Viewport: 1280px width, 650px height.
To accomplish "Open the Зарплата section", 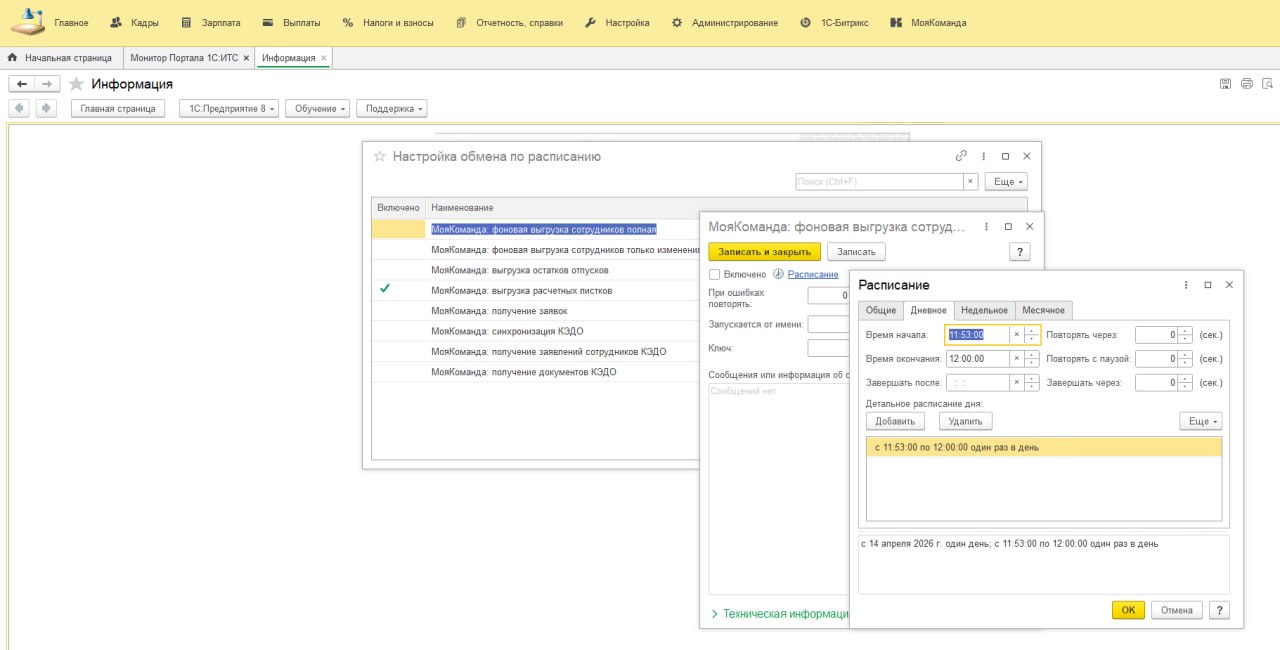I will (210, 22).
